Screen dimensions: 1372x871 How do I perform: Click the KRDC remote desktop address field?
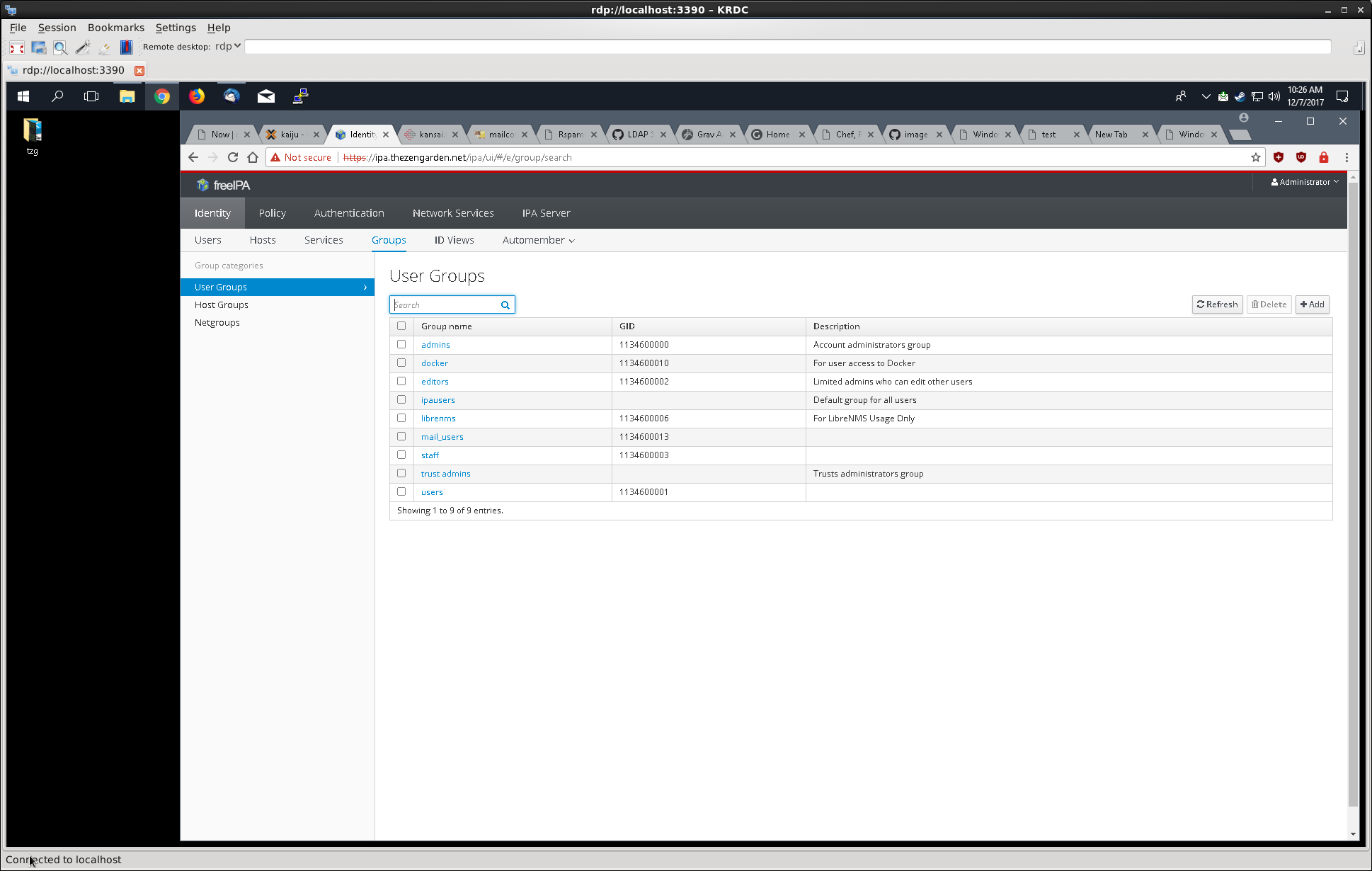click(x=788, y=47)
